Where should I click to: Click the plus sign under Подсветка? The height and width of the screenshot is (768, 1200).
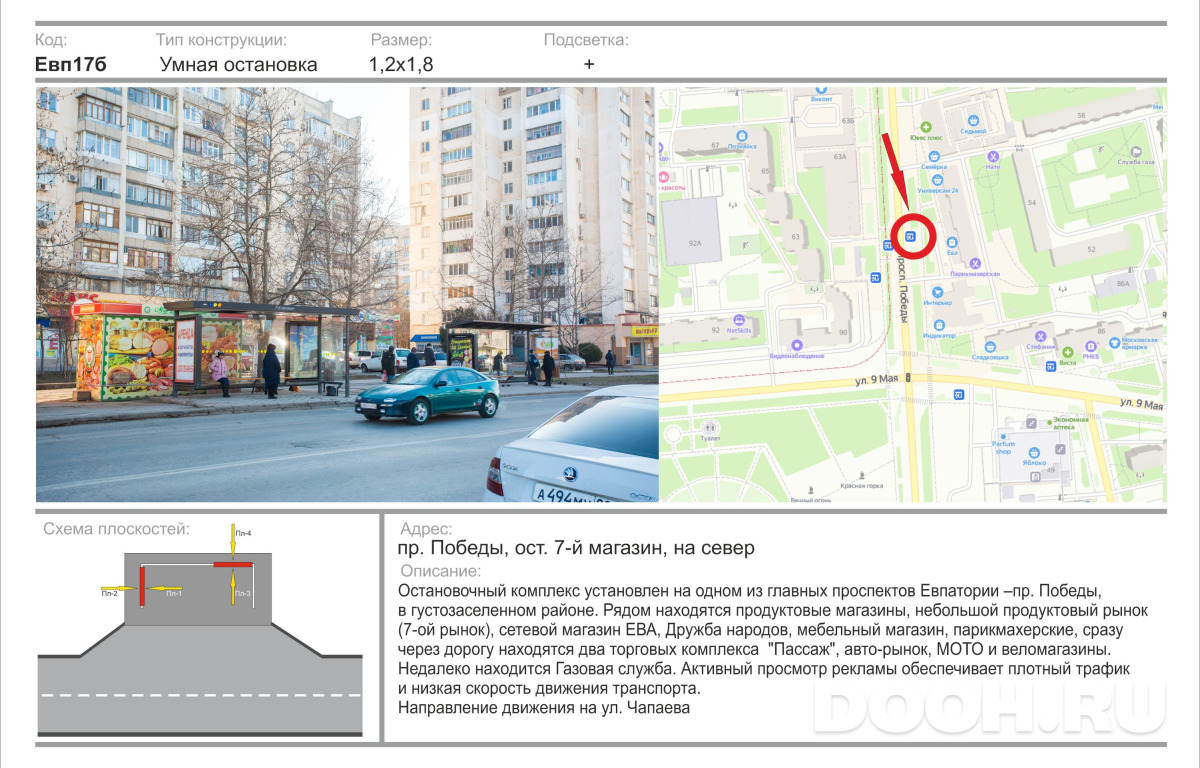[x=589, y=64]
